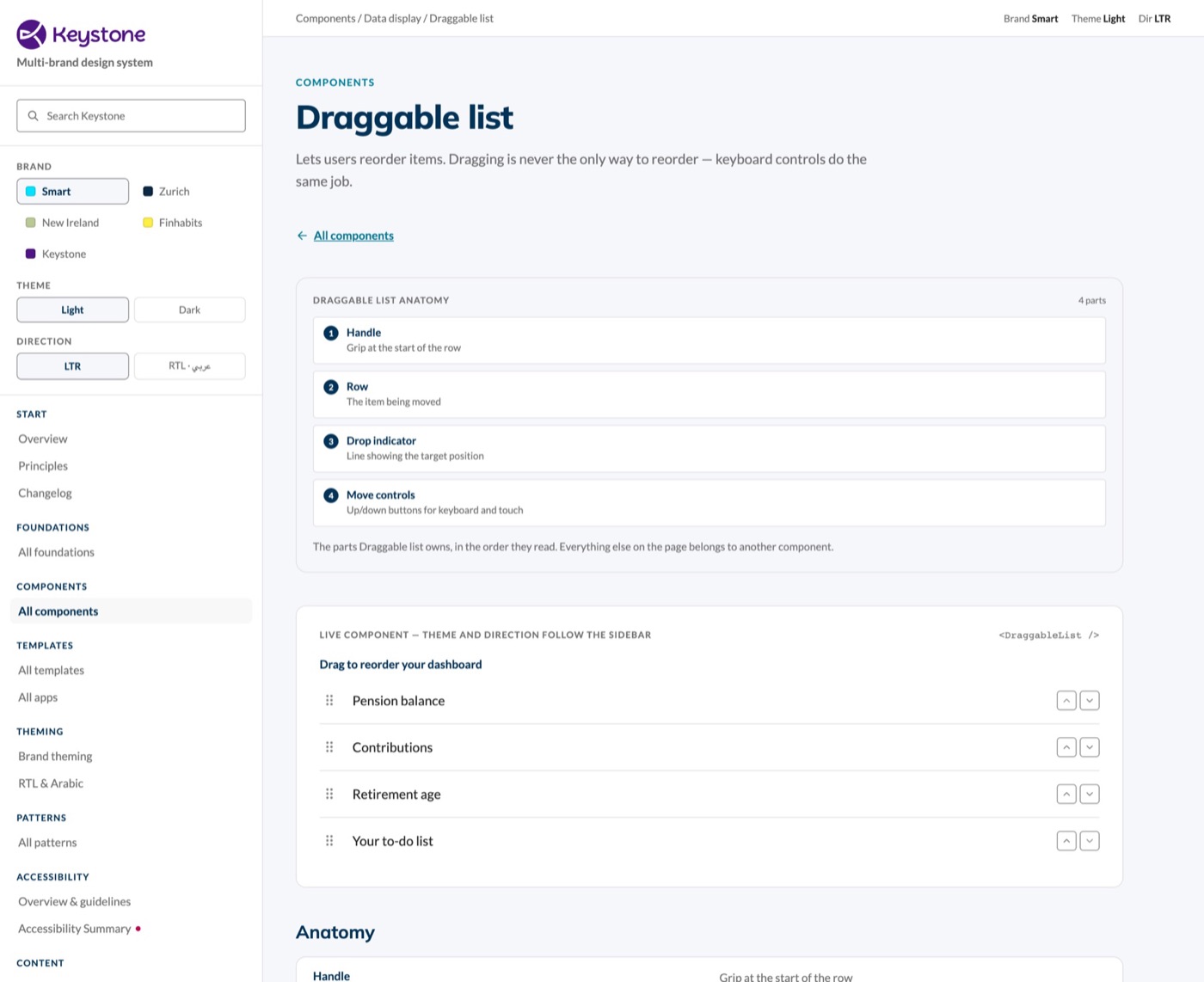The height and width of the screenshot is (982, 1204).
Task: Click the Smart cyan color swatch
Action: pyautogui.click(x=31, y=192)
